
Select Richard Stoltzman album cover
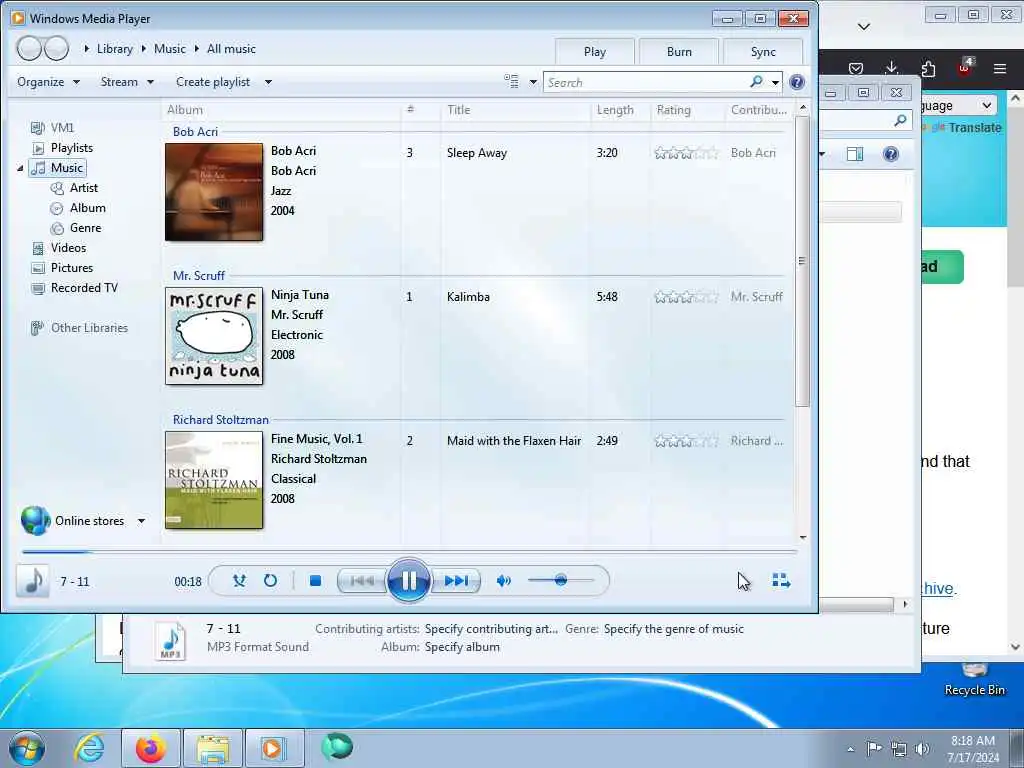tap(214, 480)
